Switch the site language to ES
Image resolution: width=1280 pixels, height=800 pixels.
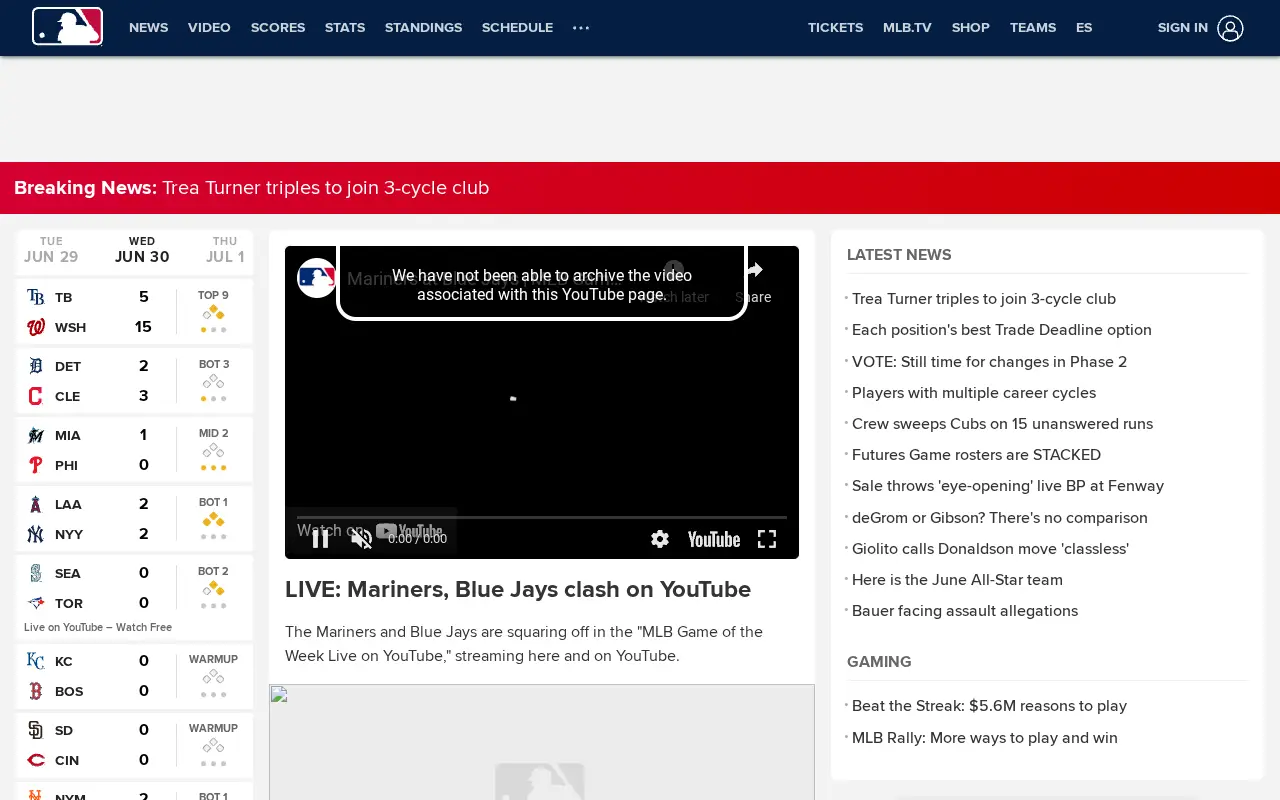[x=1084, y=28]
